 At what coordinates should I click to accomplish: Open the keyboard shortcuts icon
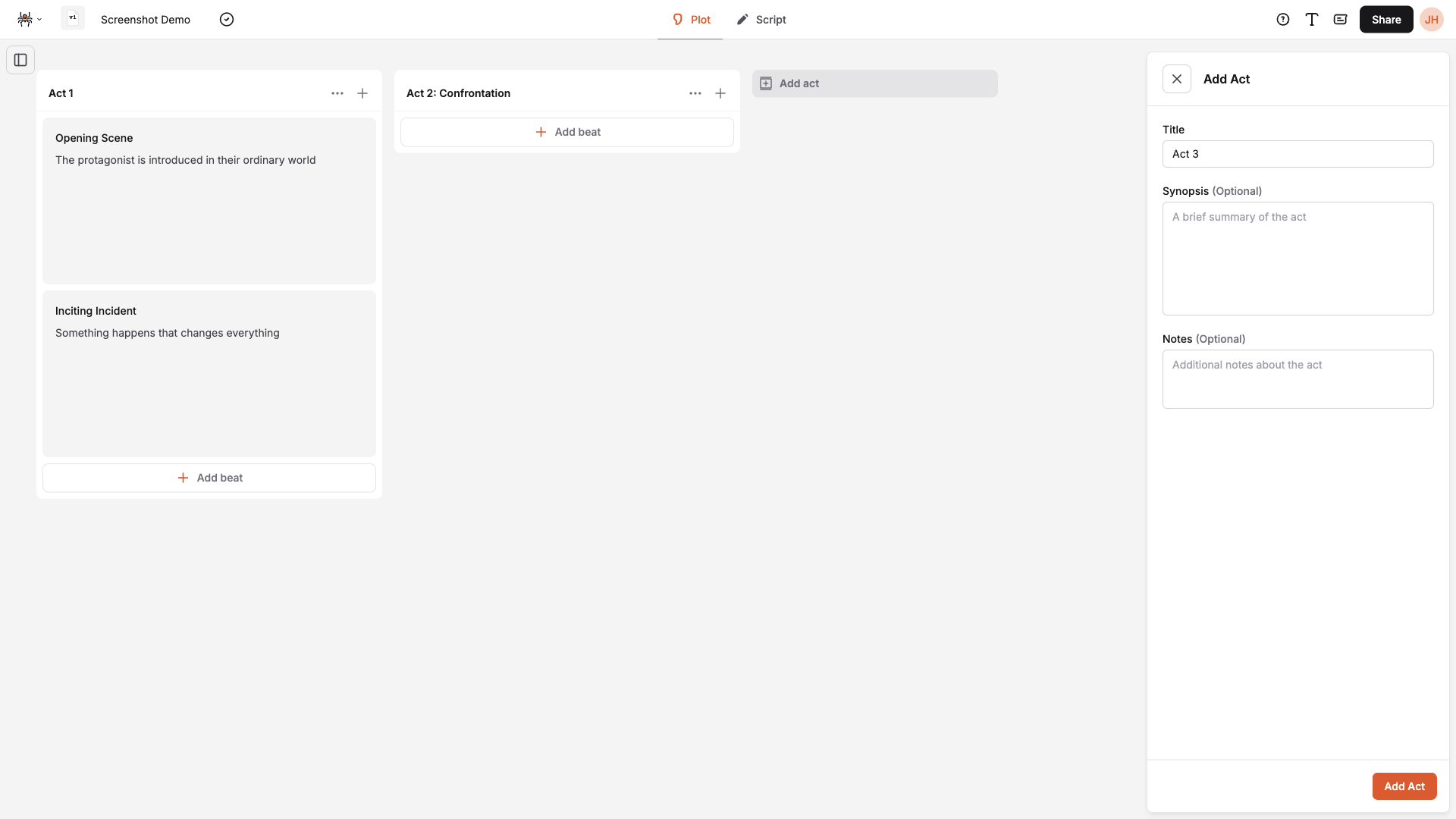pos(1340,19)
